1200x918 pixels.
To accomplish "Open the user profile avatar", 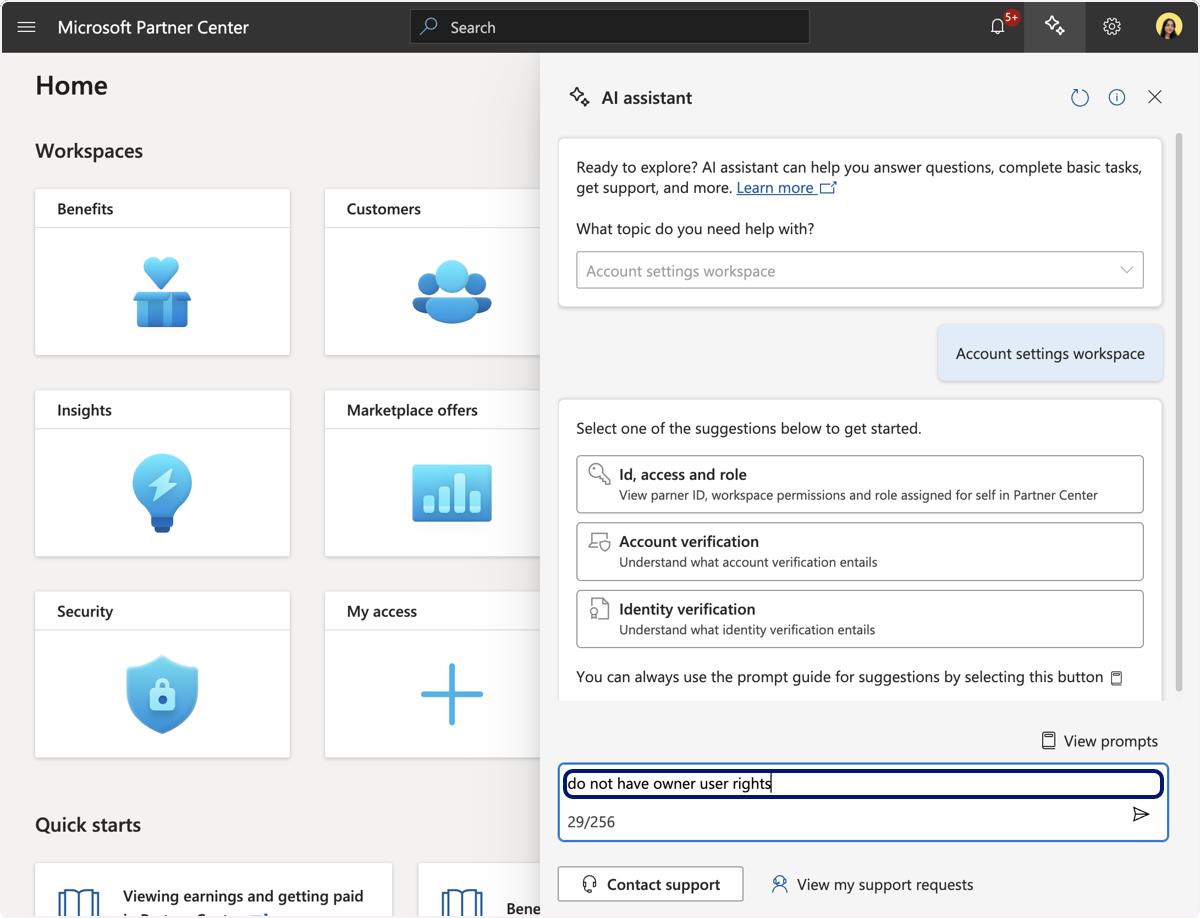I will click(x=1169, y=27).
